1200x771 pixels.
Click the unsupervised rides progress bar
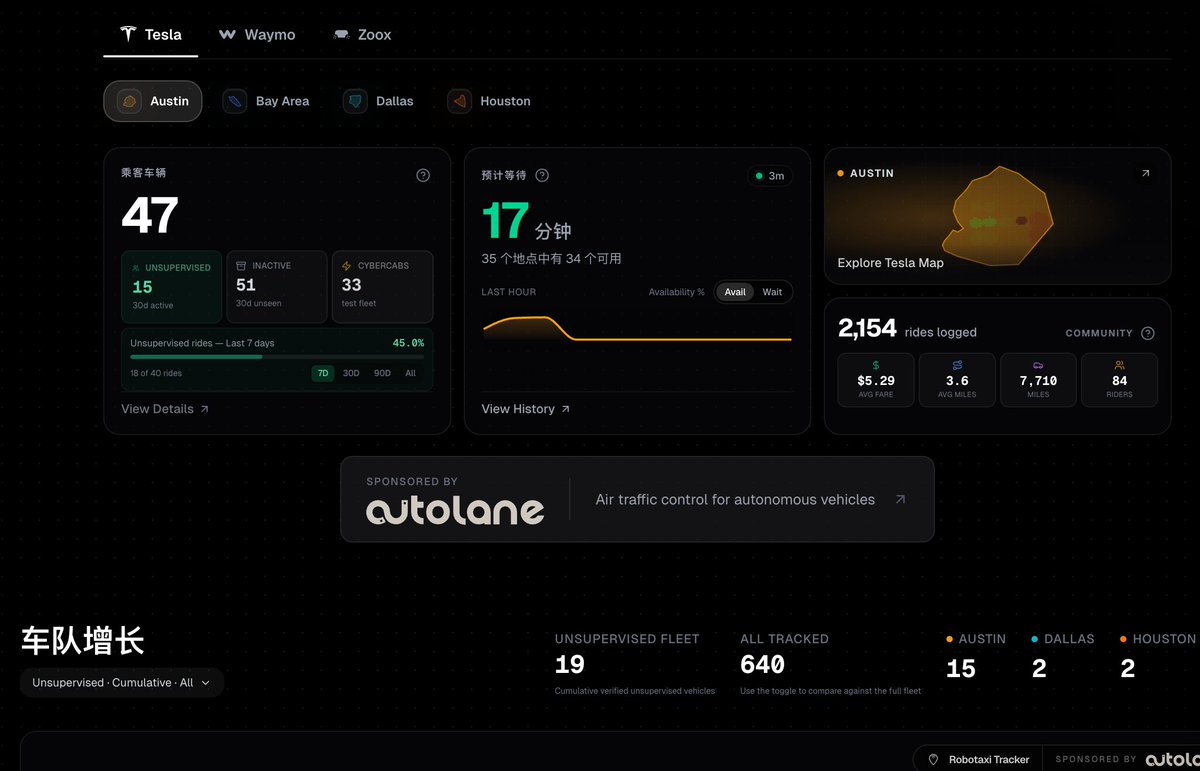click(277, 356)
